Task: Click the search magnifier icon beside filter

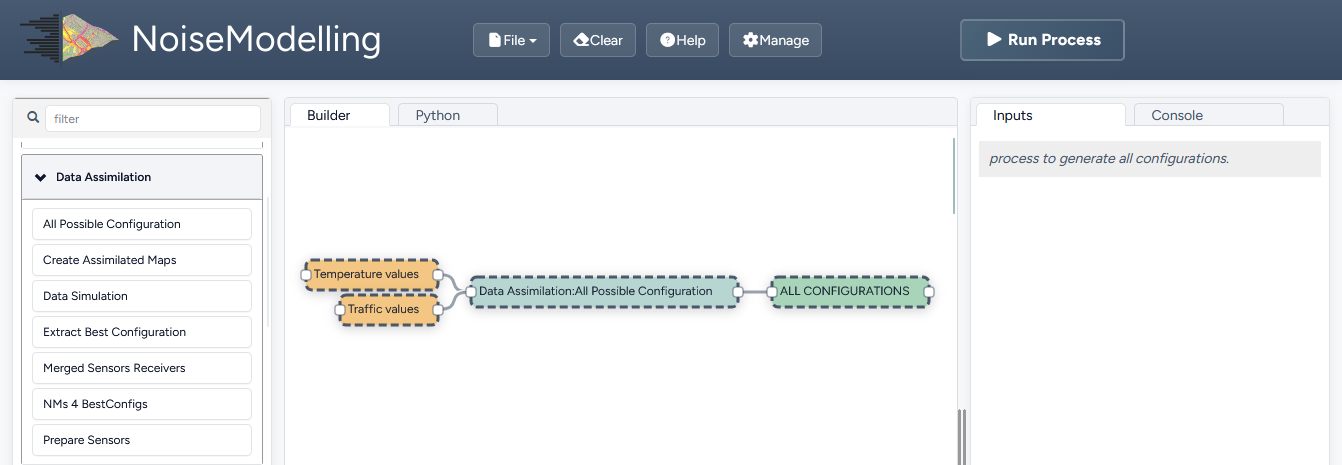Action: coord(32,118)
